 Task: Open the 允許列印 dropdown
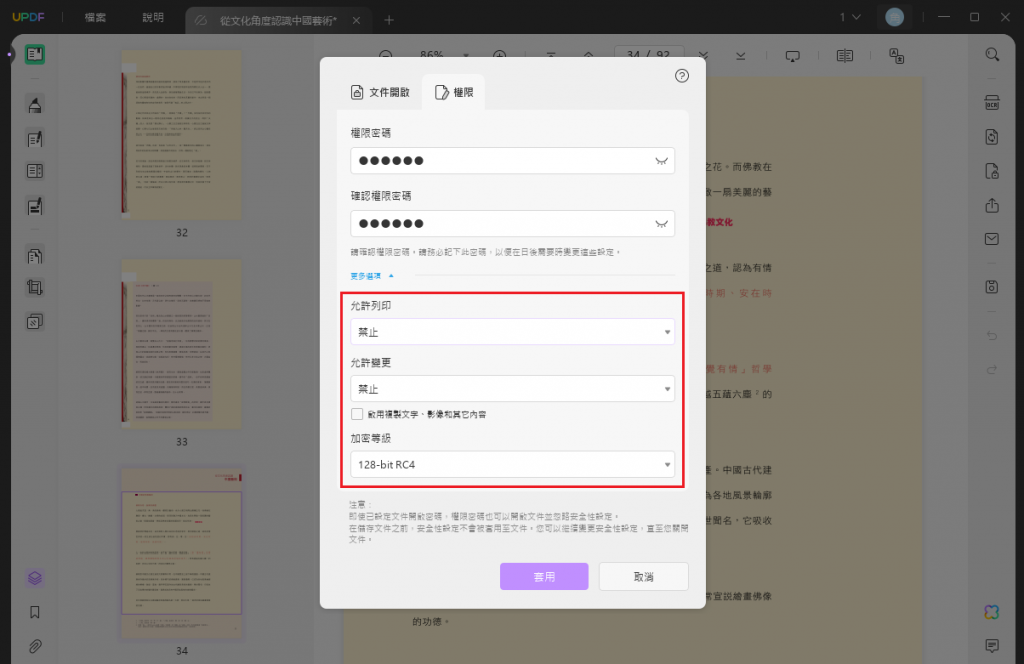pyautogui.click(x=513, y=332)
